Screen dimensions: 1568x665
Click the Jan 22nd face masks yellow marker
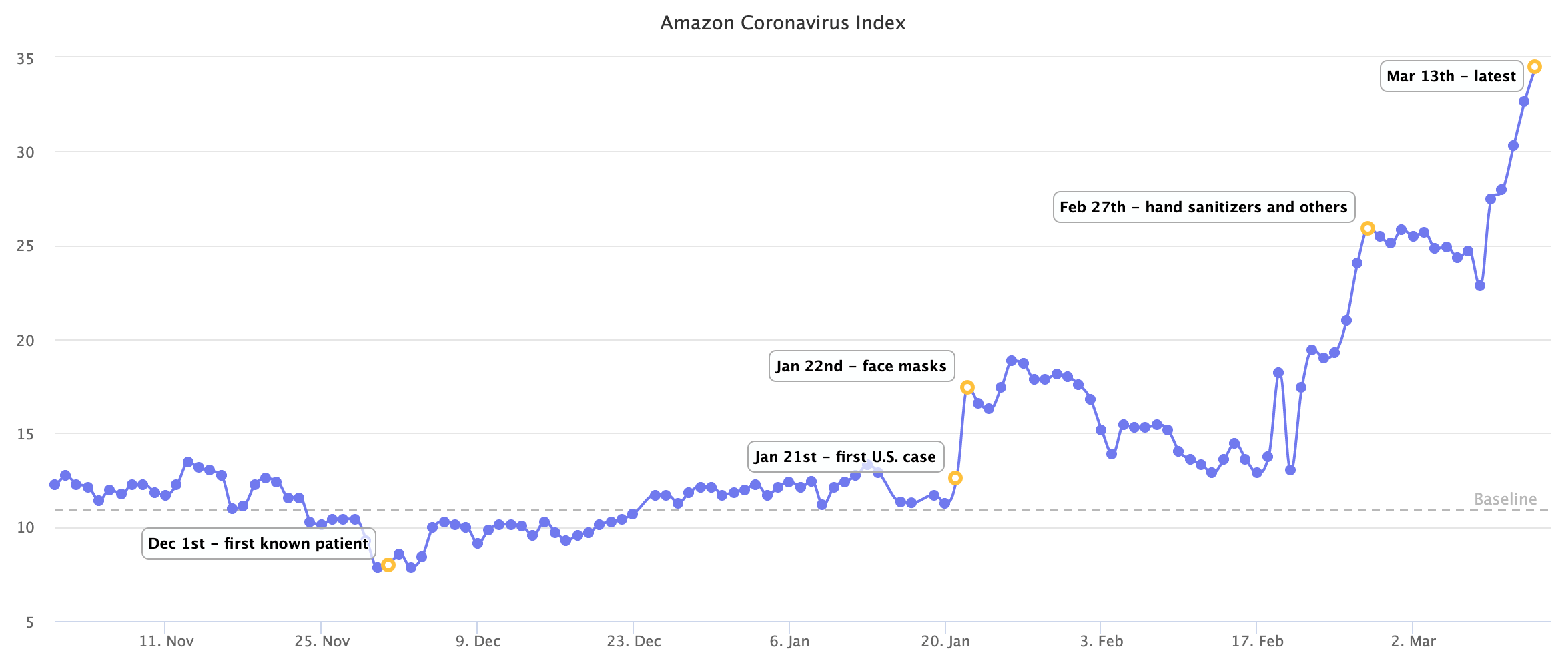(967, 387)
